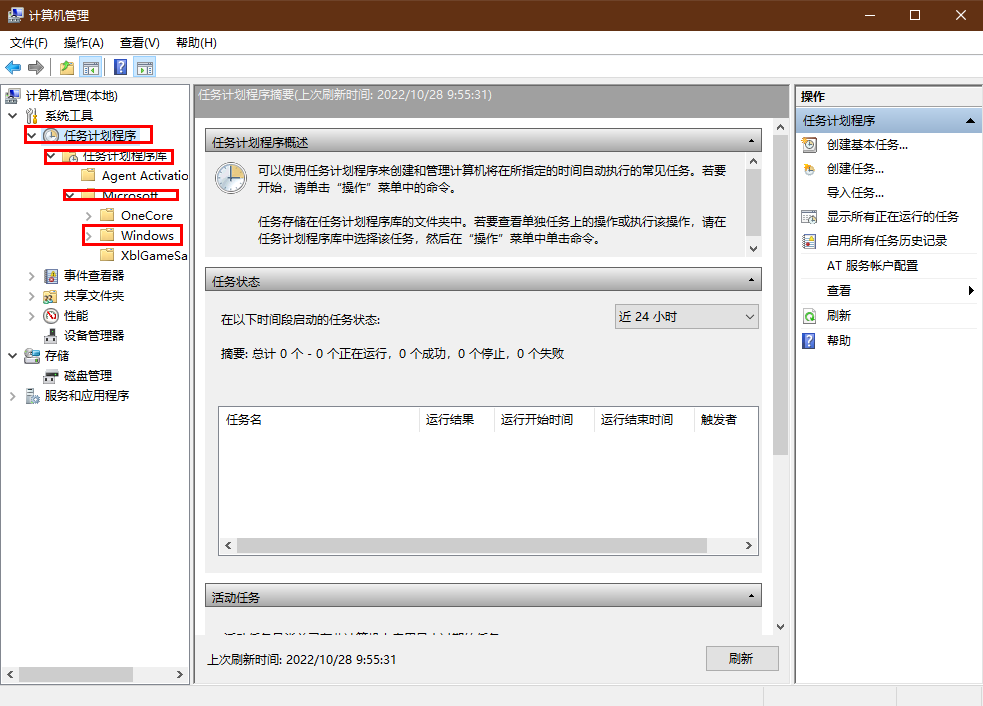Click the 显示所有正在运行的任务 icon
Image resolution: width=983 pixels, height=706 pixels.
click(x=809, y=217)
